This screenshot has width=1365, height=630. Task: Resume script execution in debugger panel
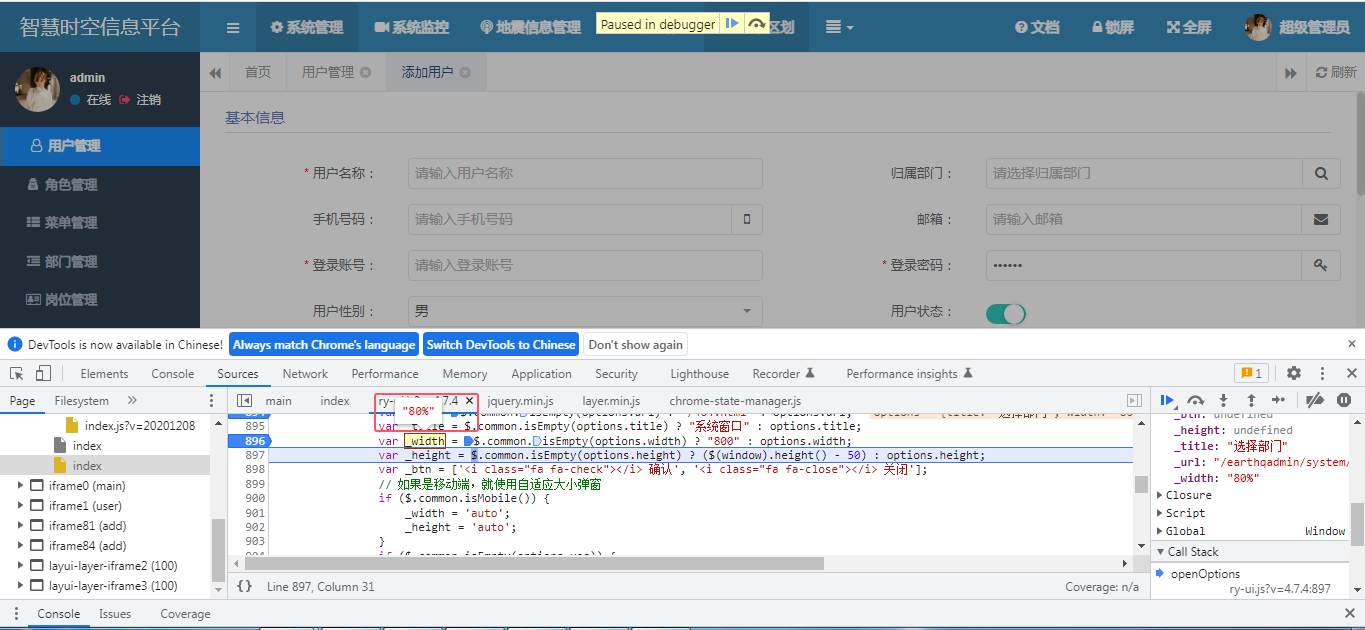point(1167,400)
